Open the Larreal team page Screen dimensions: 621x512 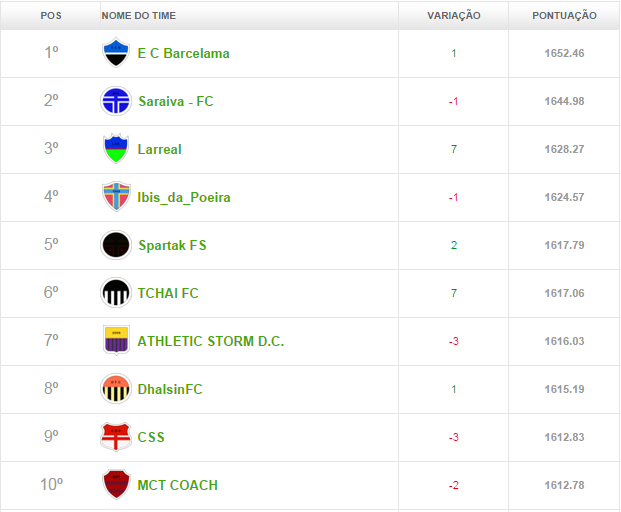pos(160,149)
